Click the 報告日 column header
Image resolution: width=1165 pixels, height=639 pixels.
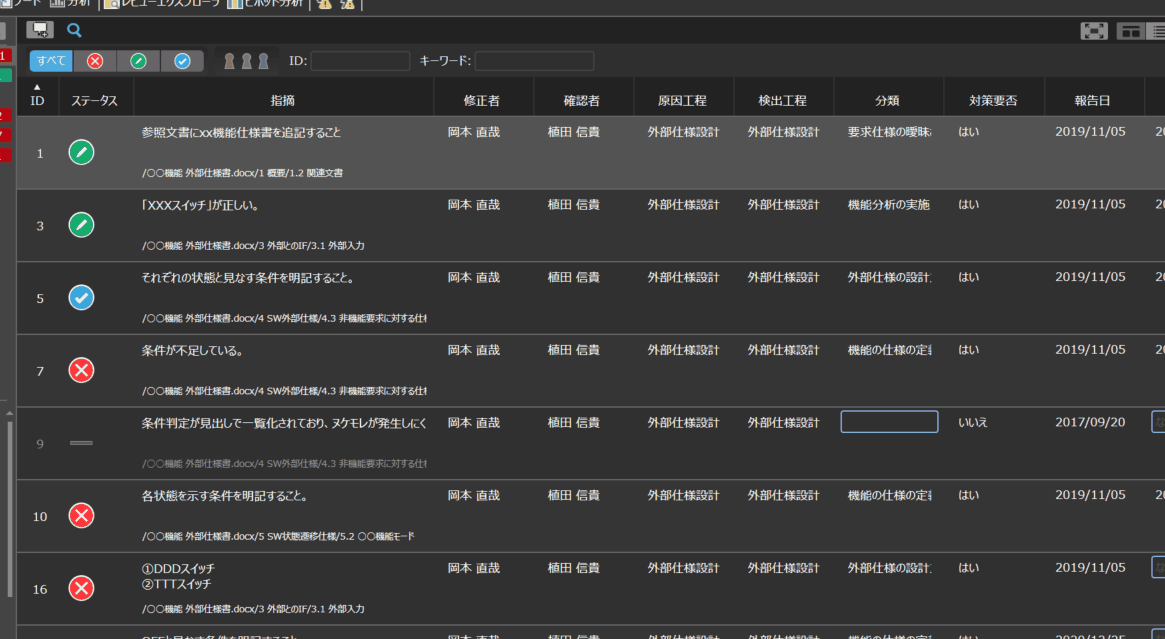1093,100
